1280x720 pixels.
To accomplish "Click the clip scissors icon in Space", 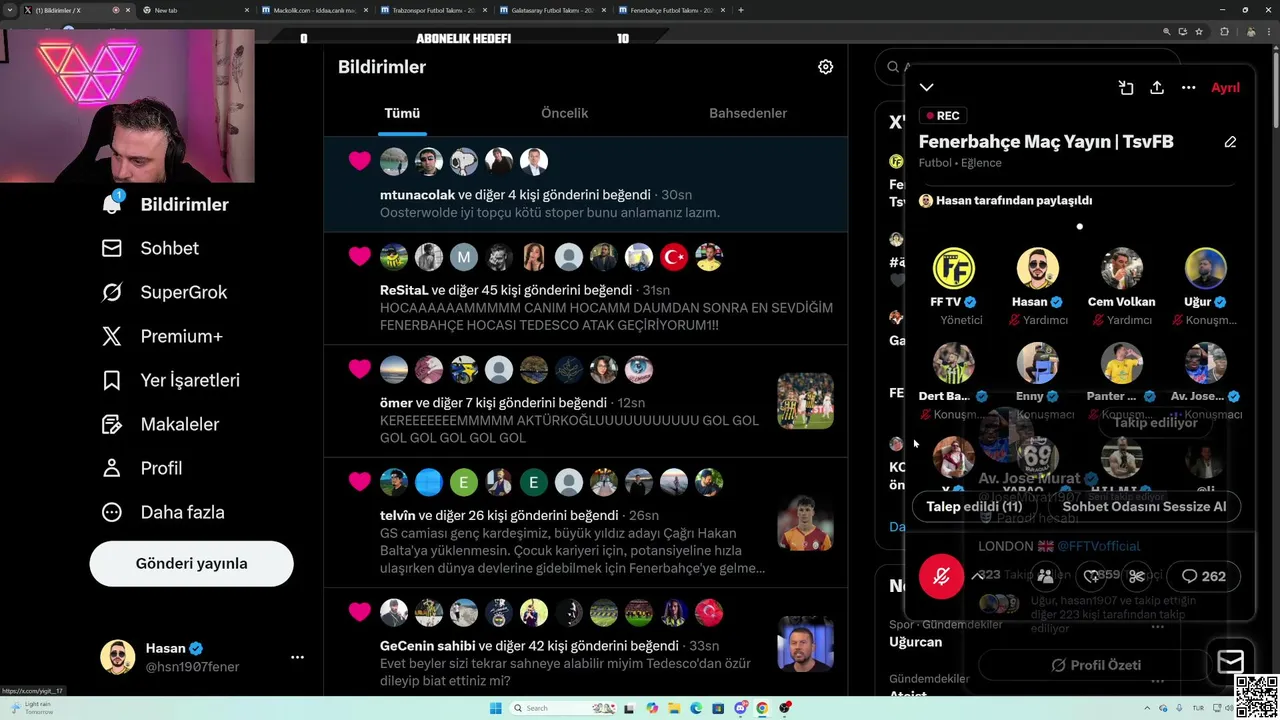I will click(x=1137, y=576).
